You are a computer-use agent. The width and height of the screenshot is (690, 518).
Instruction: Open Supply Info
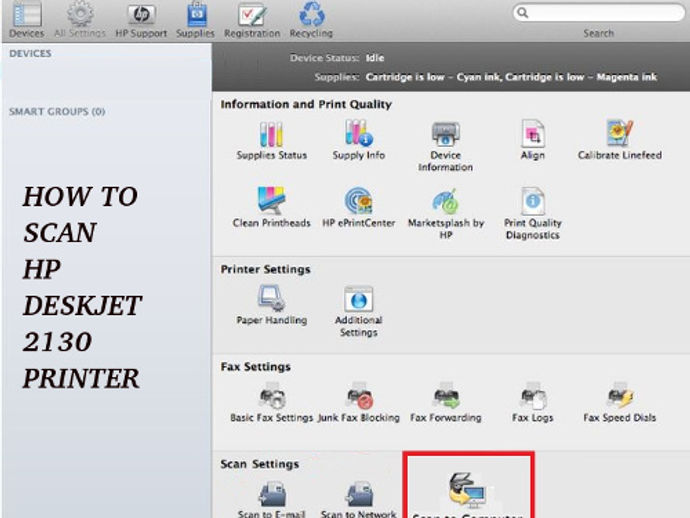tap(359, 140)
